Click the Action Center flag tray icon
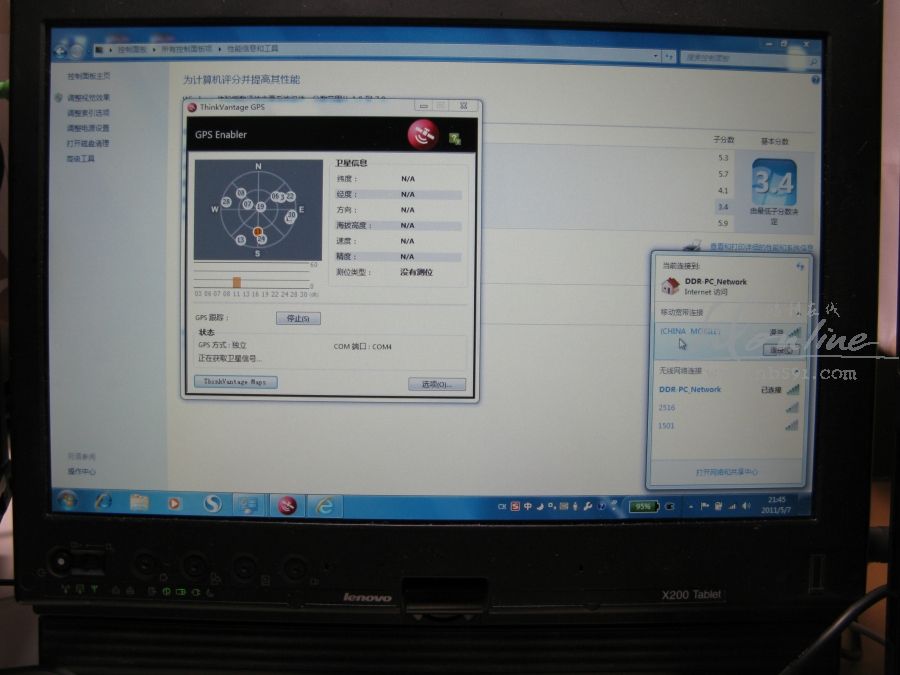900x675 pixels. click(x=705, y=506)
